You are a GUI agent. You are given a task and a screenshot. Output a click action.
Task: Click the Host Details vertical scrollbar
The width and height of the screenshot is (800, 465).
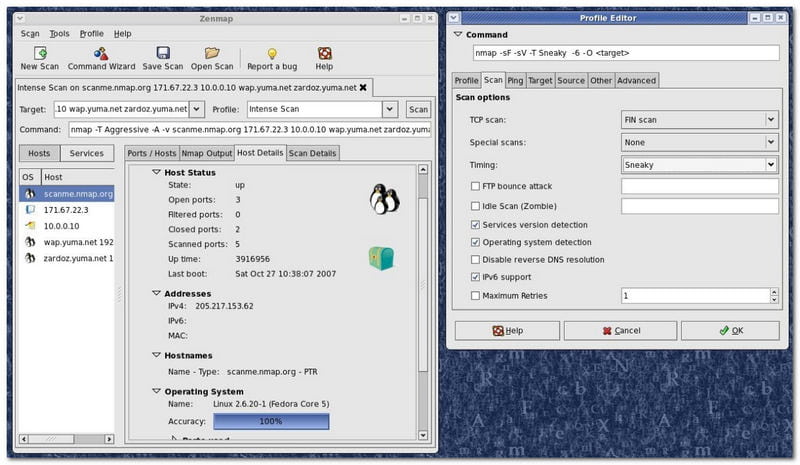click(x=423, y=302)
